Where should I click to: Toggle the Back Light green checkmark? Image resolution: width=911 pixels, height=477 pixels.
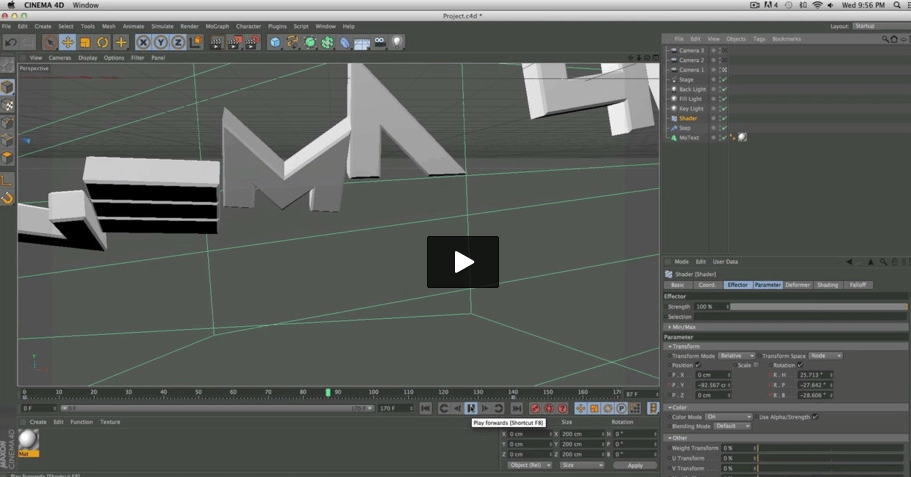pyautogui.click(x=725, y=89)
